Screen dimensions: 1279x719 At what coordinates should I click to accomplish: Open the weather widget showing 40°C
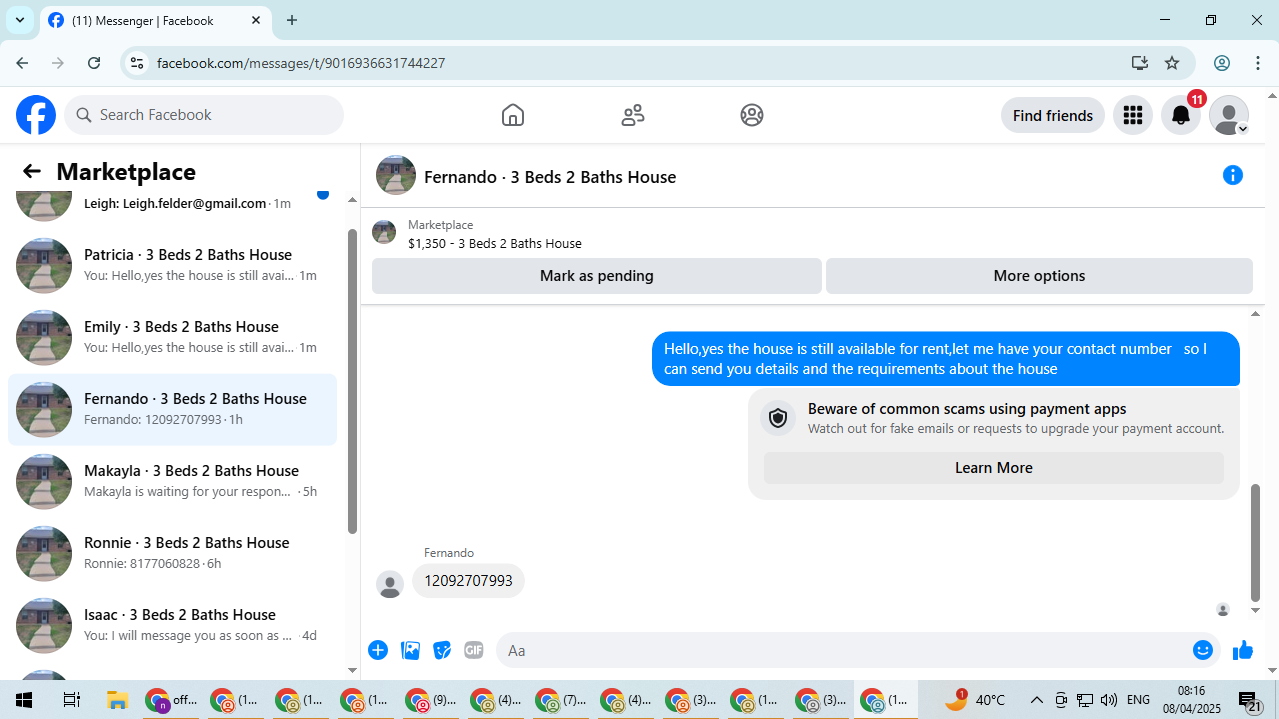tap(975, 700)
